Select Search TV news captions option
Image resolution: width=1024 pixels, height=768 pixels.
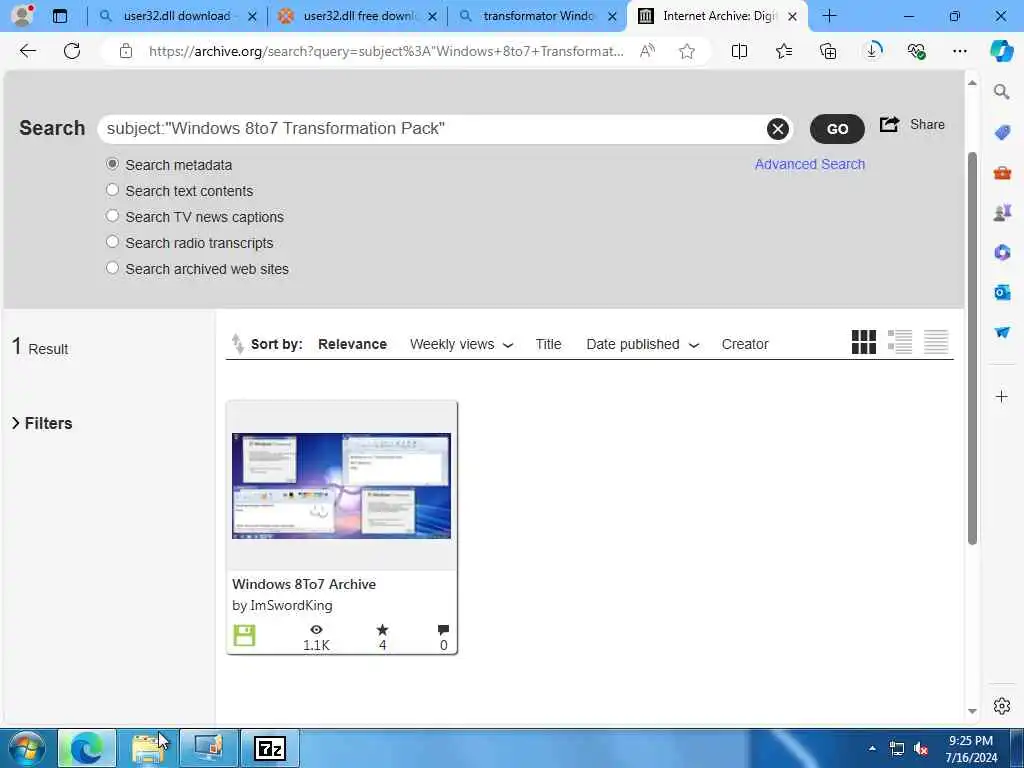[112, 216]
